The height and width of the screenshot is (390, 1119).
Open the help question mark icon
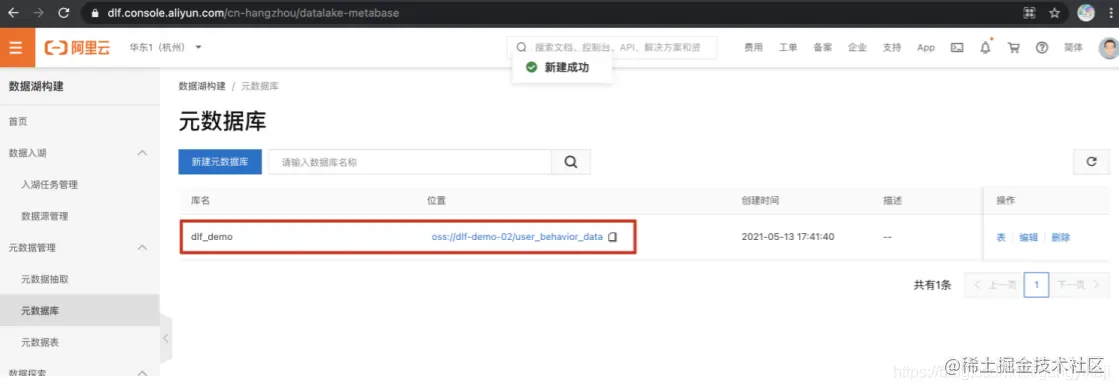pyautogui.click(x=1042, y=48)
